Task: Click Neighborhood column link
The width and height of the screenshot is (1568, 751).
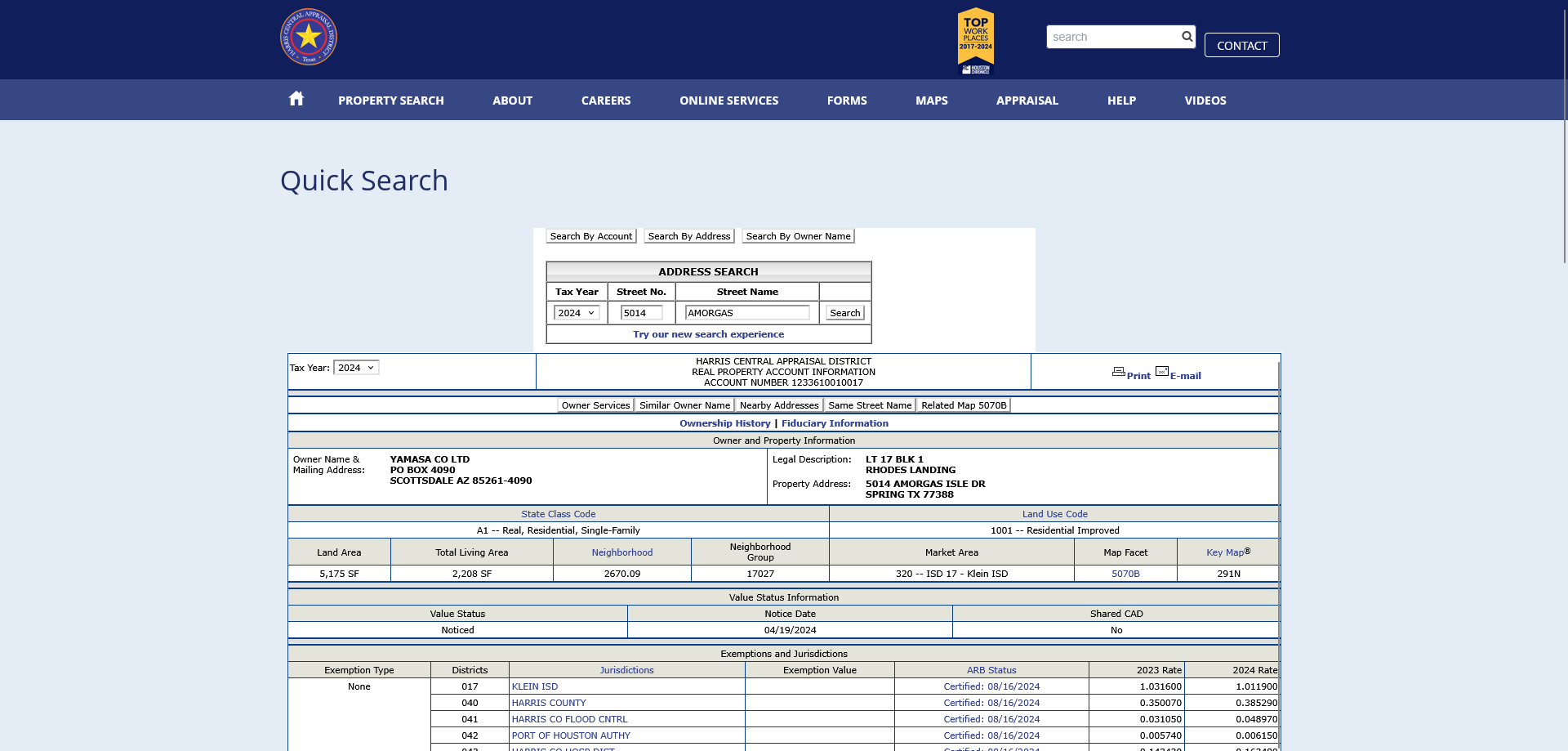Action: 622,552
